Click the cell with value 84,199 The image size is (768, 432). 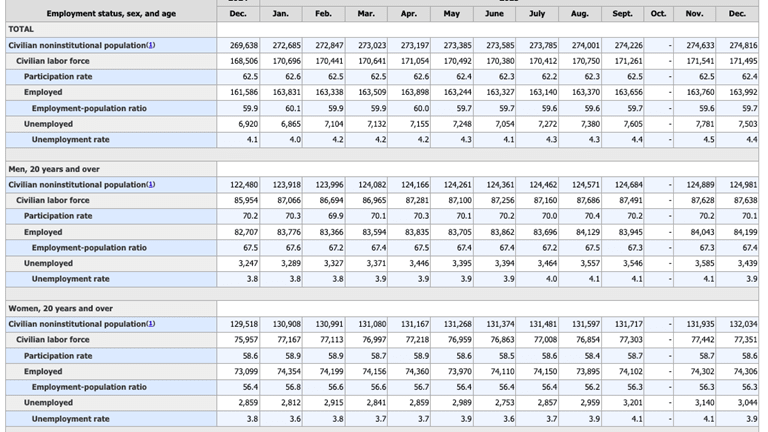coord(737,232)
